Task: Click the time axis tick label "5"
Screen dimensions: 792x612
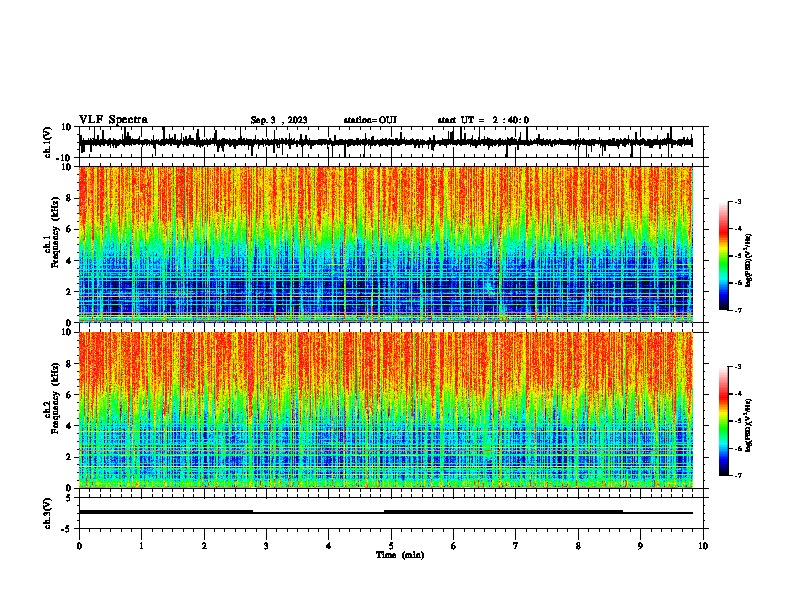Action: click(391, 546)
